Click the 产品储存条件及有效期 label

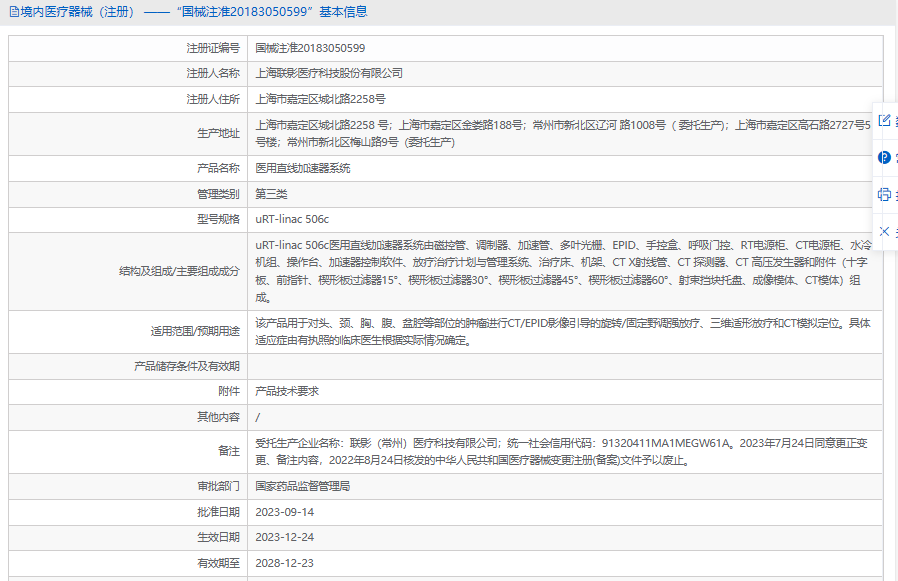(187, 366)
